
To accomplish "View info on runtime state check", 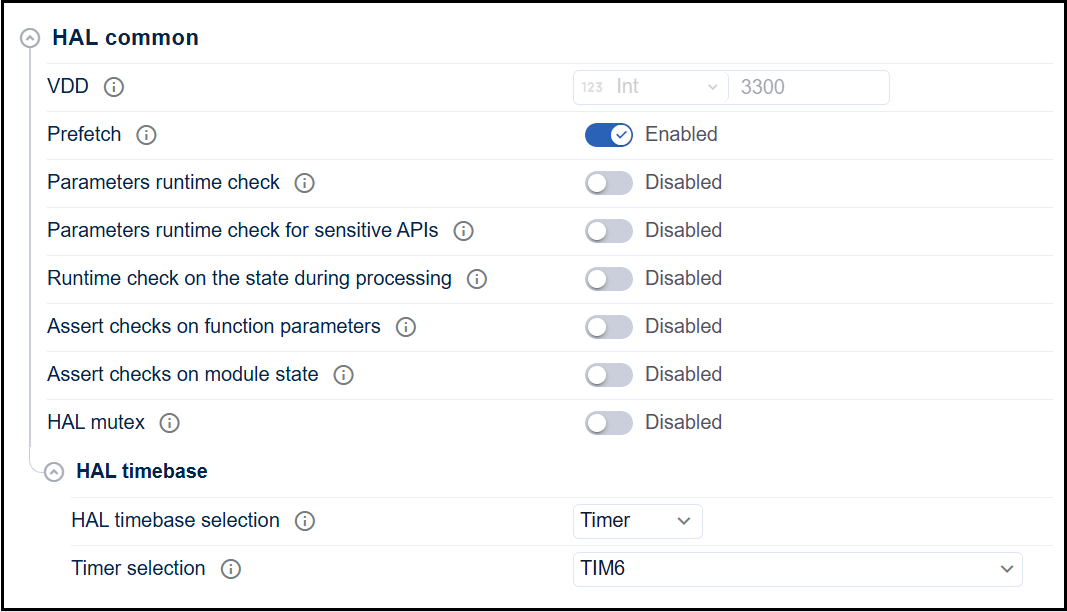I will click(477, 279).
